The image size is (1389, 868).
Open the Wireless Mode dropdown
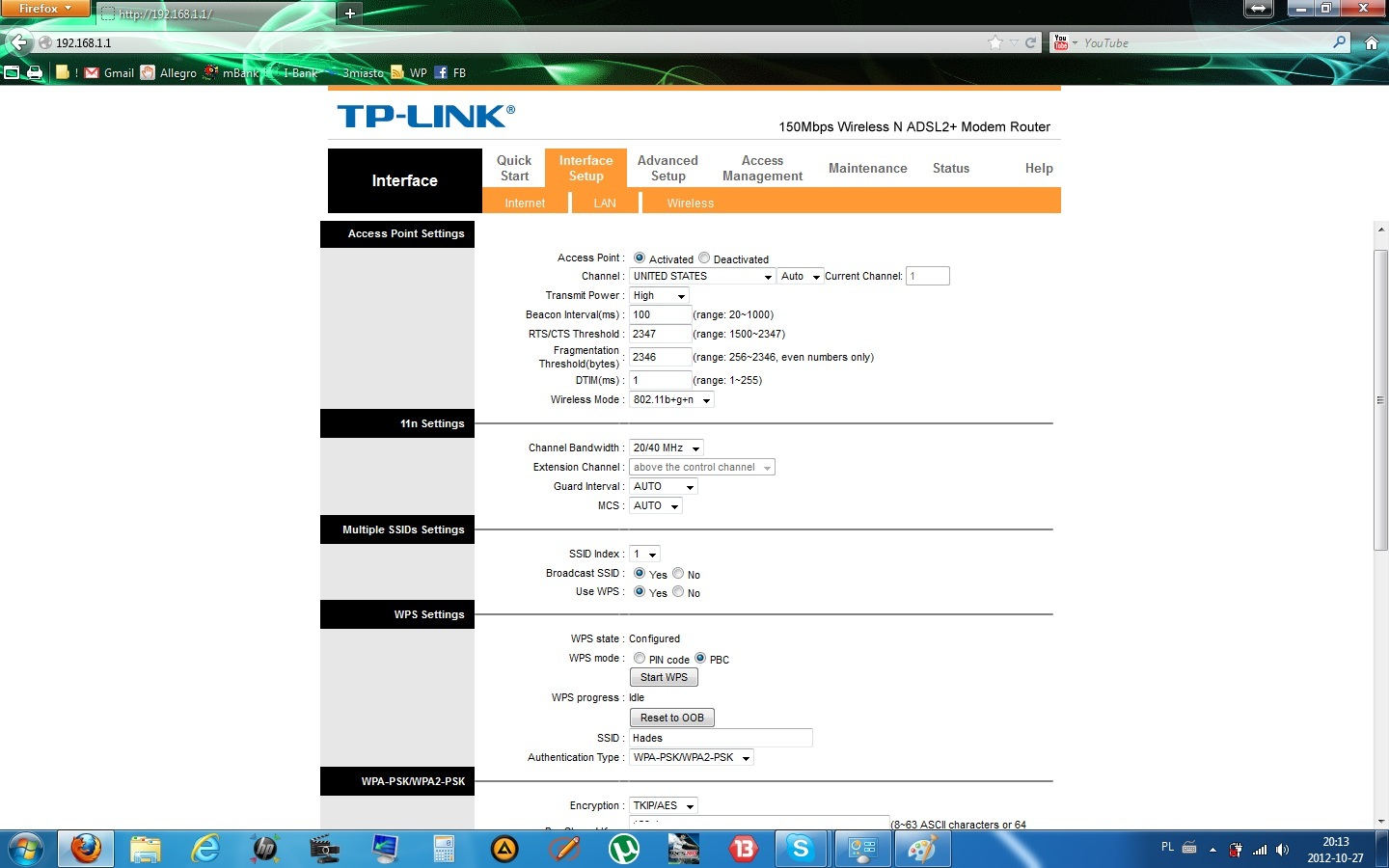pos(671,399)
